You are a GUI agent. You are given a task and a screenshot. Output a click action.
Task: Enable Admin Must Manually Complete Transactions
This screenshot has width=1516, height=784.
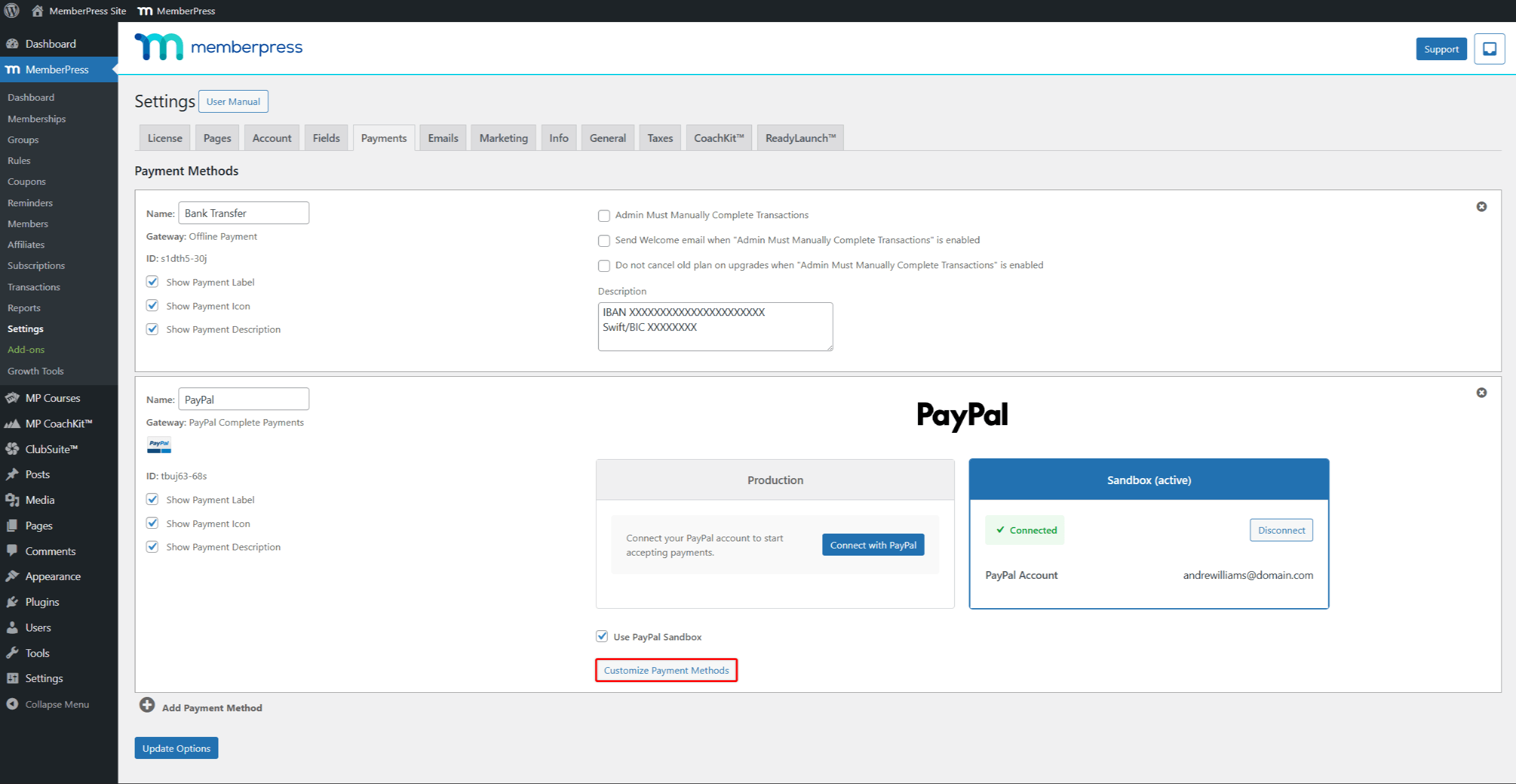(x=604, y=215)
